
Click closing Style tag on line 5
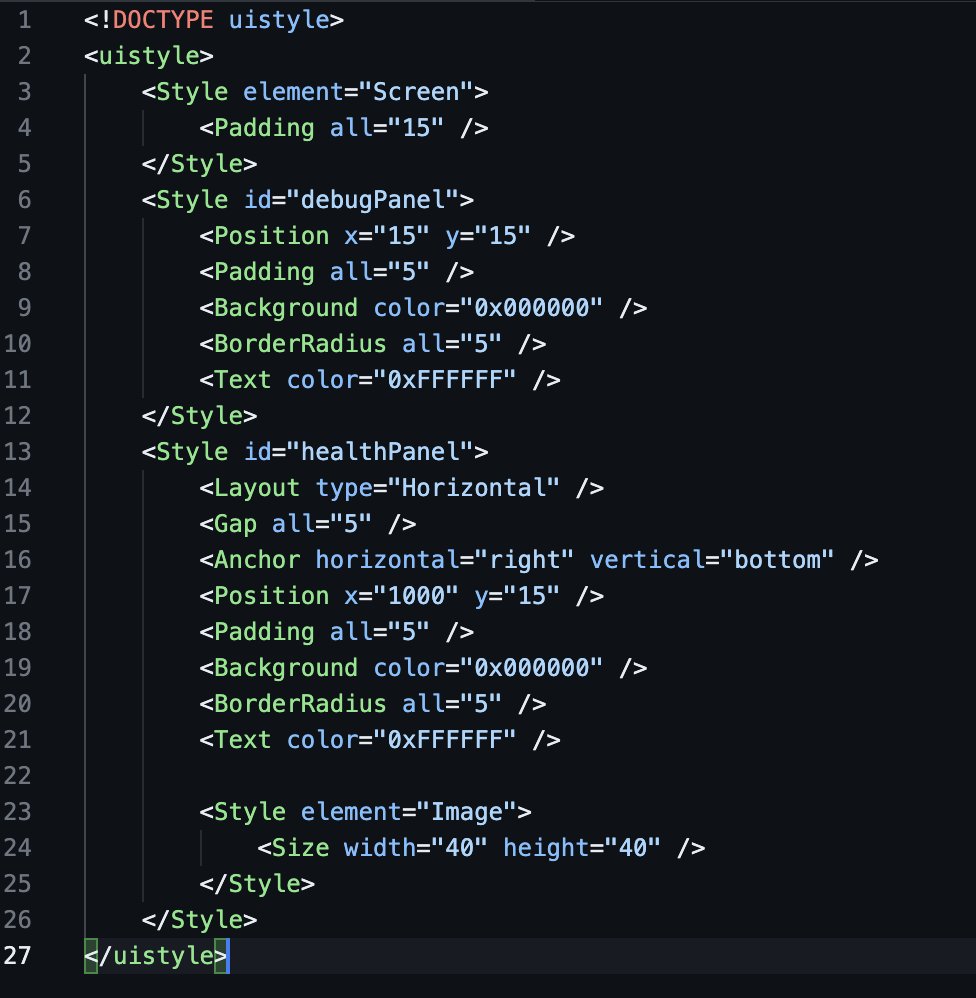(x=199, y=164)
